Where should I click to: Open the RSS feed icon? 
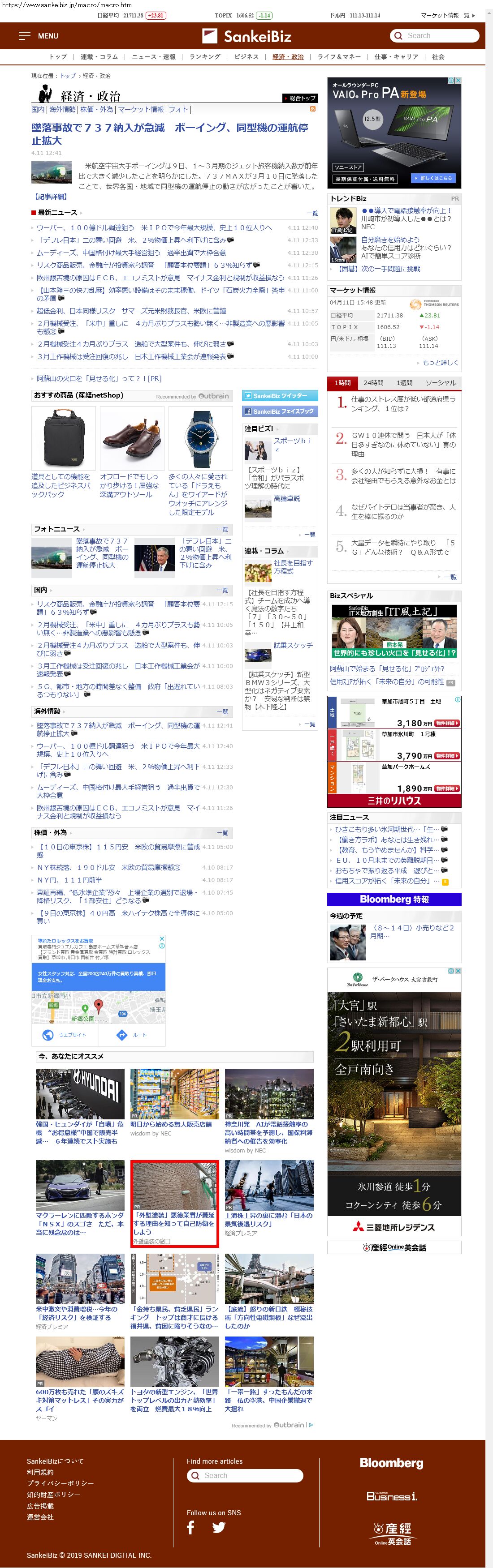click(313, 109)
